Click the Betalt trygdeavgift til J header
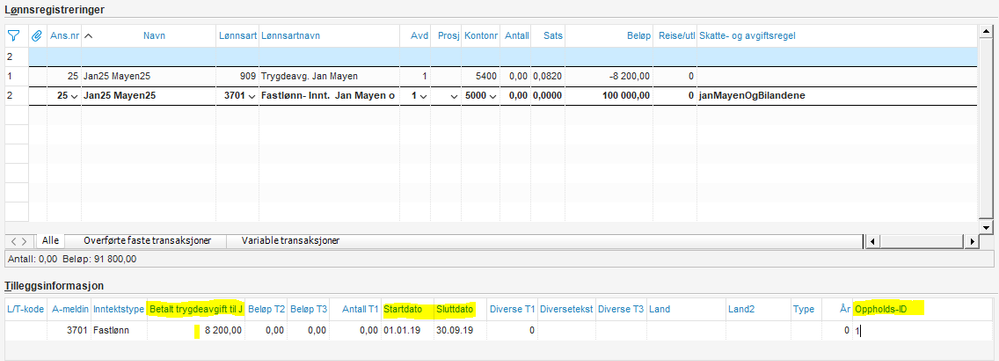 tap(196, 309)
